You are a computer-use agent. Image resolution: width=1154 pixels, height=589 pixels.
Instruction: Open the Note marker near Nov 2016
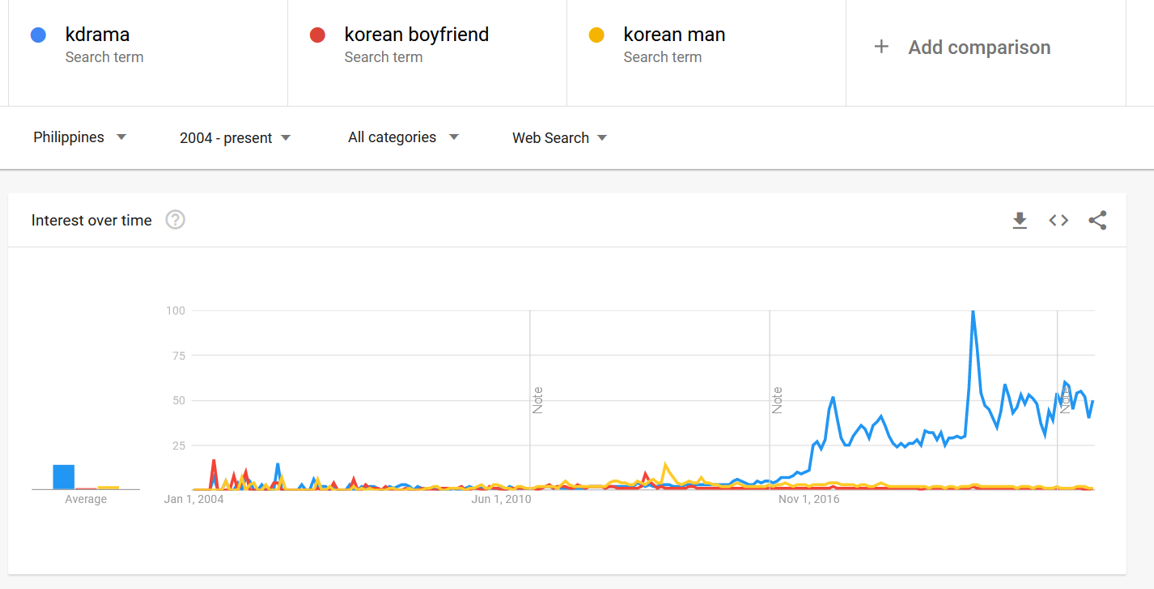point(777,401)
